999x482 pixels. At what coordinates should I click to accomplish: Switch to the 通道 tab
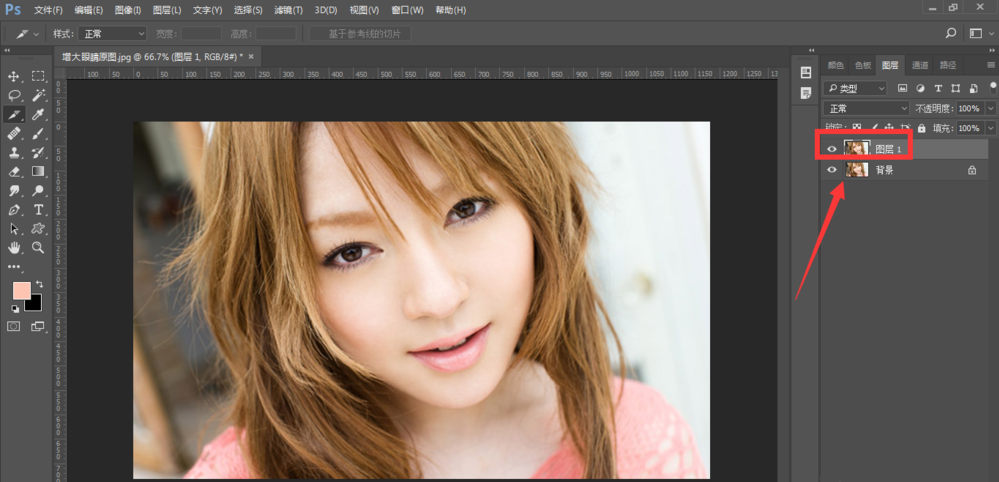(919, 65)
